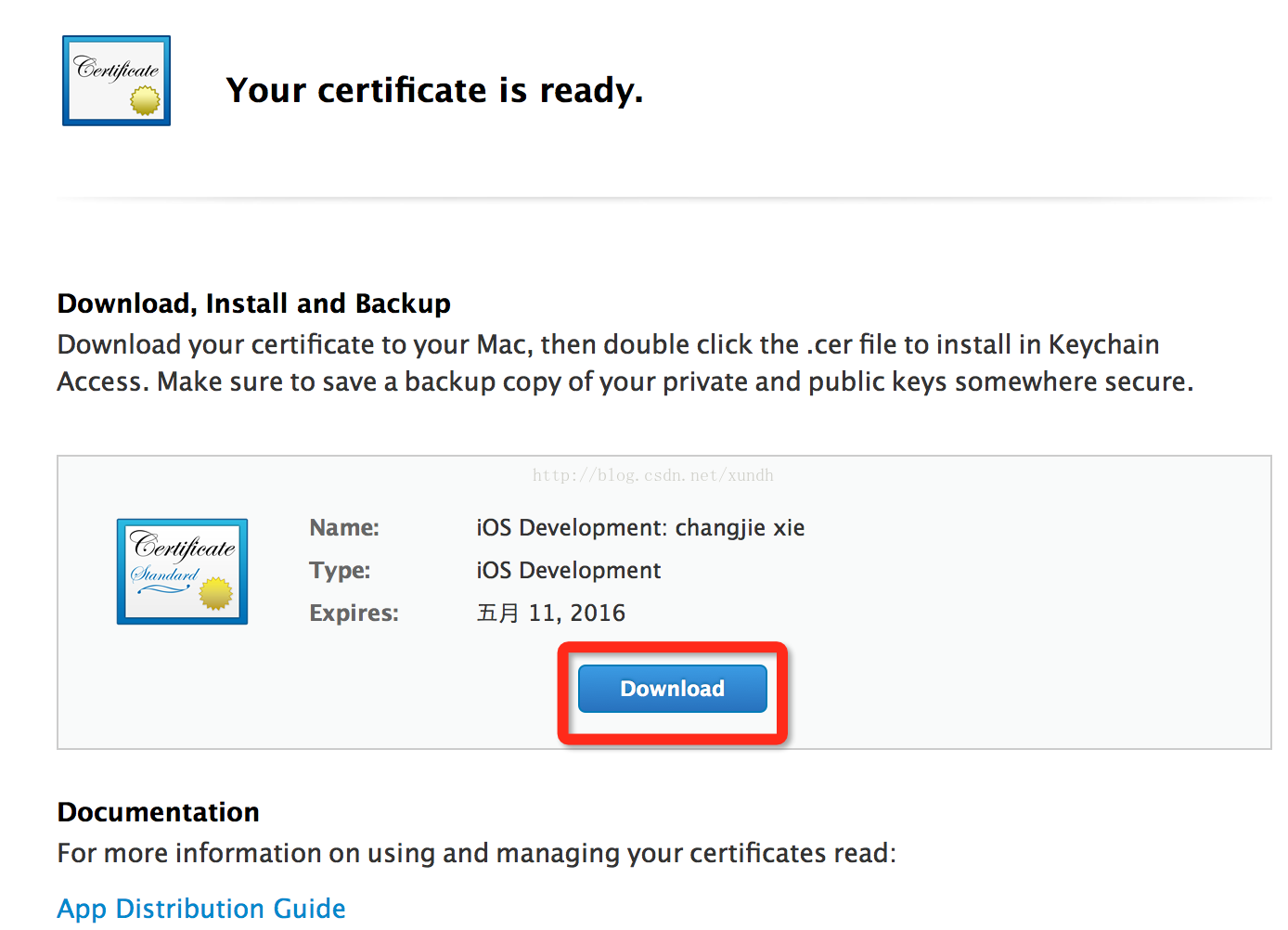Click the 'Documentation' heading
Screen dimensions: 1288x930
(159, 812)
